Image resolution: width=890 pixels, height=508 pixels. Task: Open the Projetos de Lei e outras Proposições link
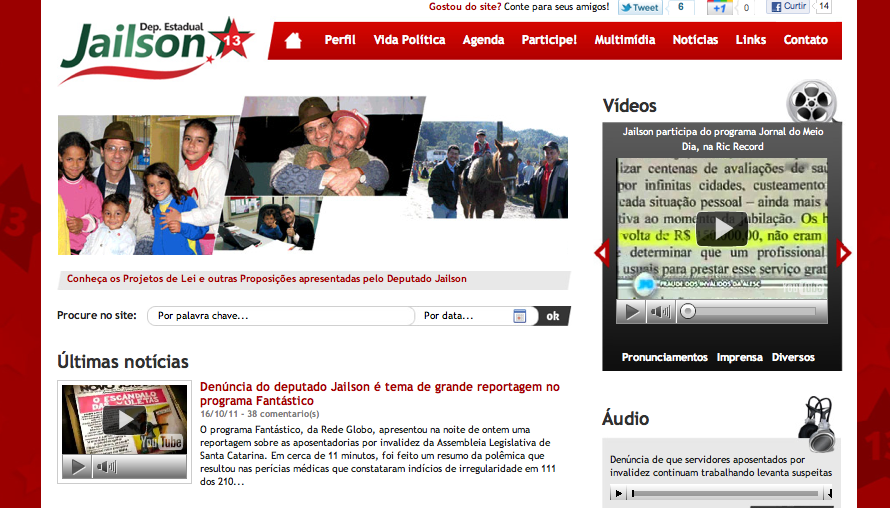click(x=267, y=279)
